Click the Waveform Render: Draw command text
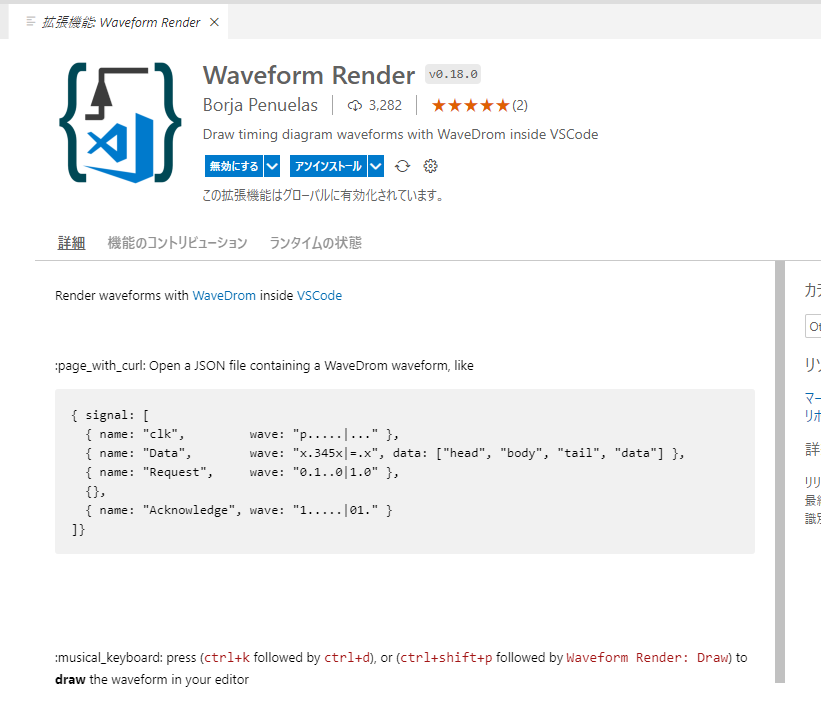This screenshot has width=821, height=705. [647, 657]
